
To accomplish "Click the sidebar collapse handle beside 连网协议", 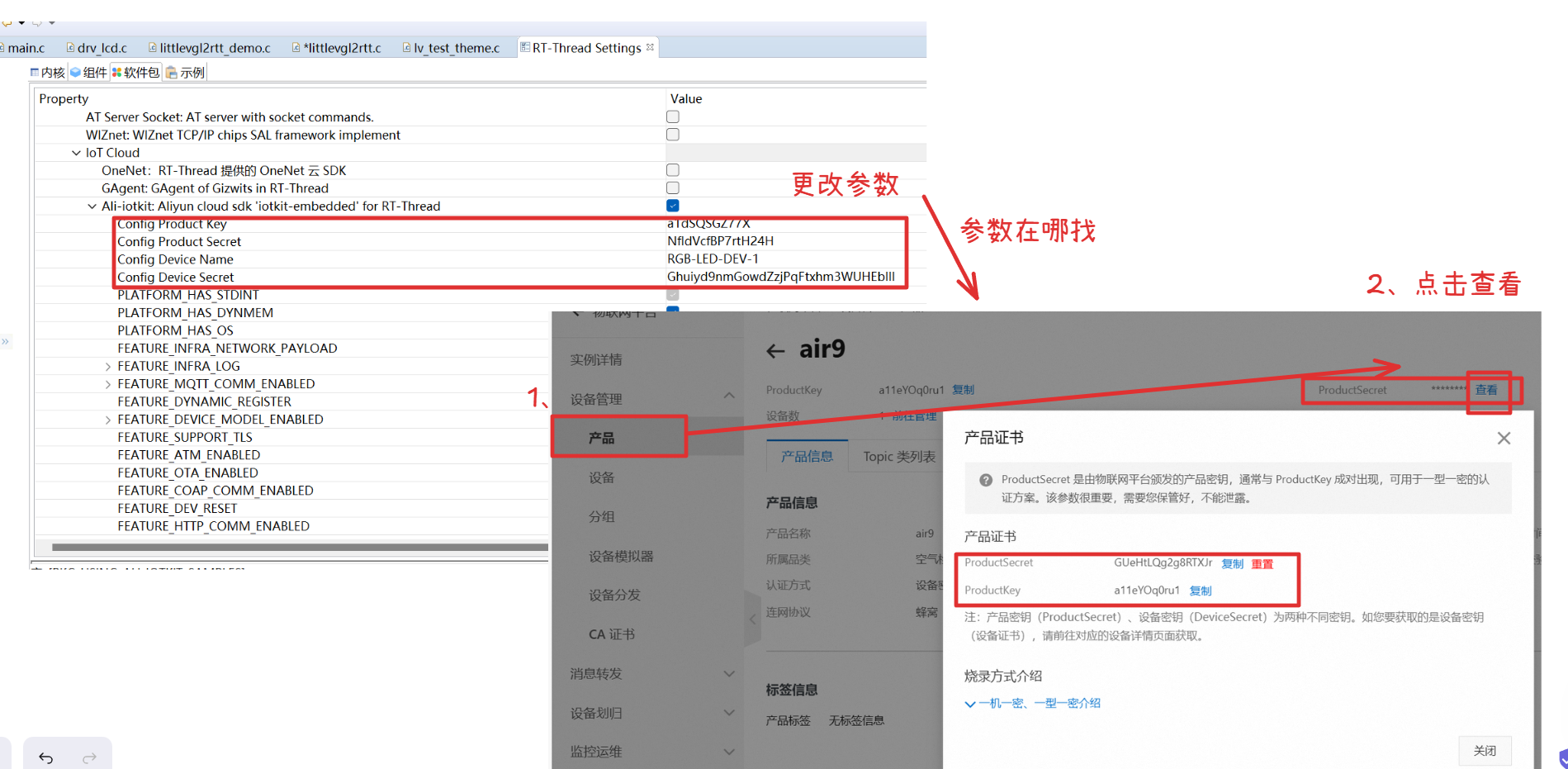I will pos(752,619).
